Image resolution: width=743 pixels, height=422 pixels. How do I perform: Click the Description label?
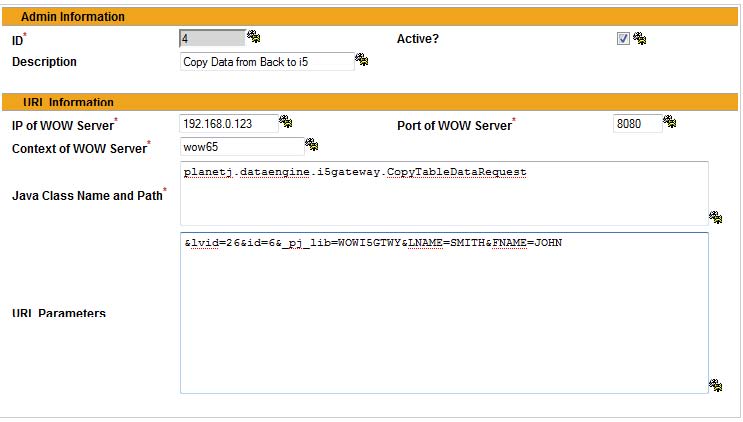click(44, 62)
